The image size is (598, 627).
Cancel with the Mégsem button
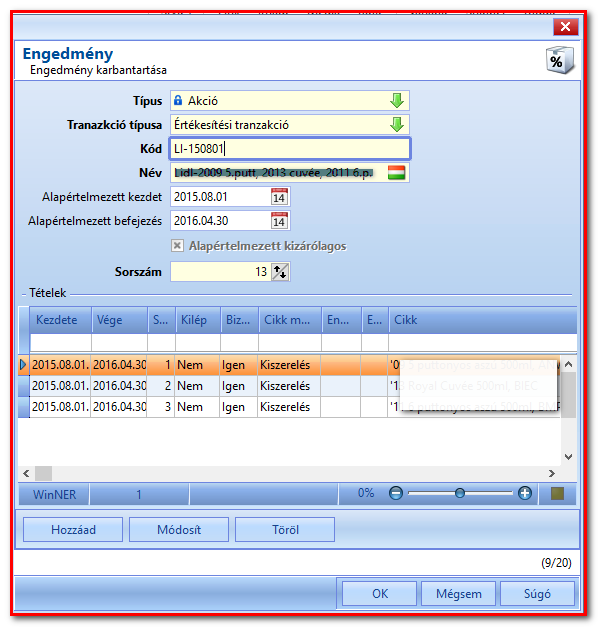(458, 594)
